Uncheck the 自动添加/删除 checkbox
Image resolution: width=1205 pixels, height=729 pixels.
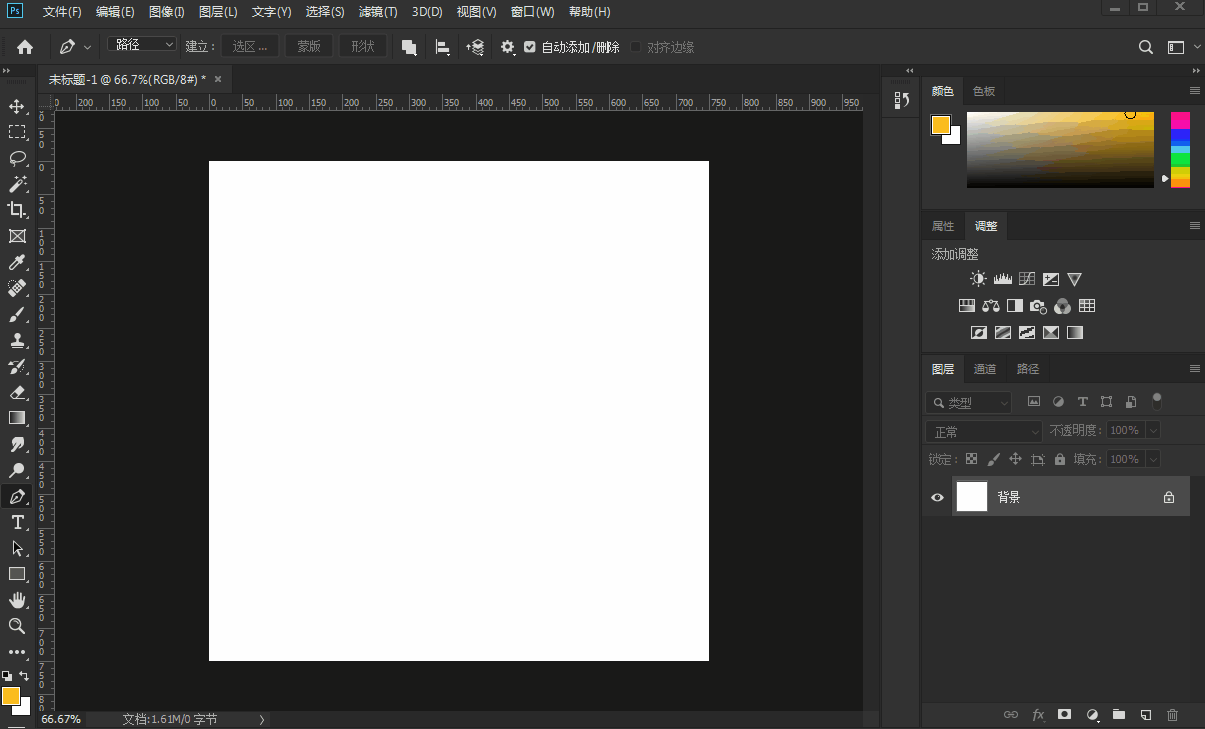530,47
